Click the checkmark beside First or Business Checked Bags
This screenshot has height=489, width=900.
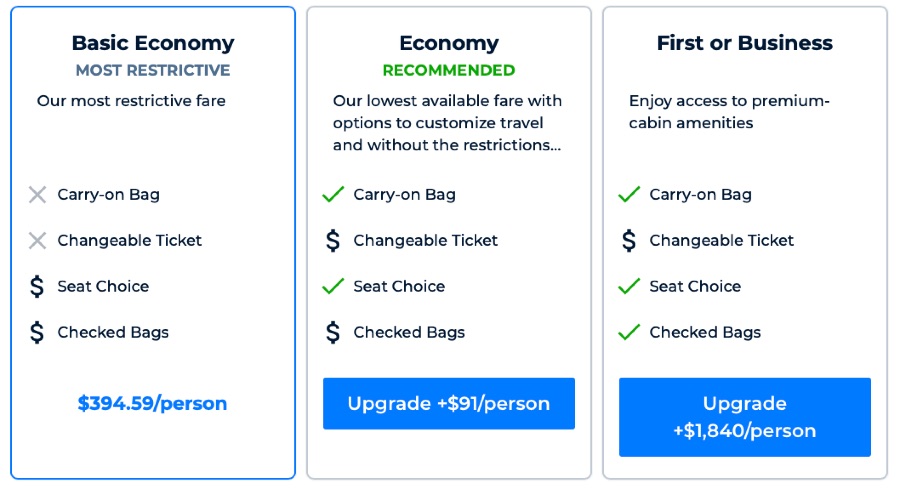(629, 333)
